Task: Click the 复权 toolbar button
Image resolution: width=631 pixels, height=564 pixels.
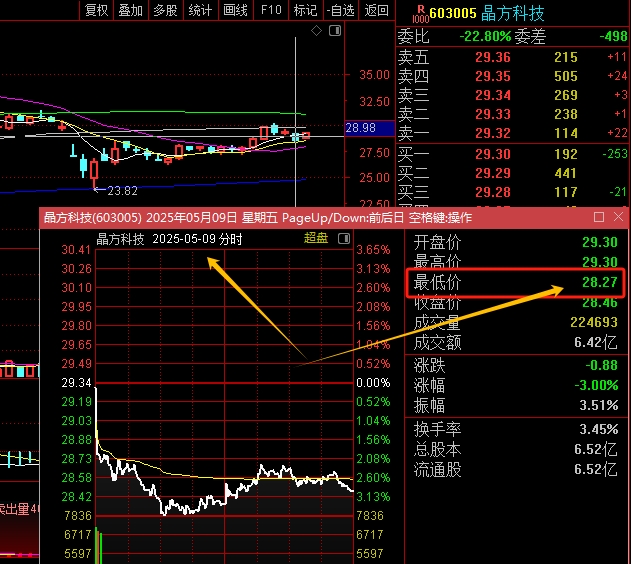Action: click(x=97, y=10)
